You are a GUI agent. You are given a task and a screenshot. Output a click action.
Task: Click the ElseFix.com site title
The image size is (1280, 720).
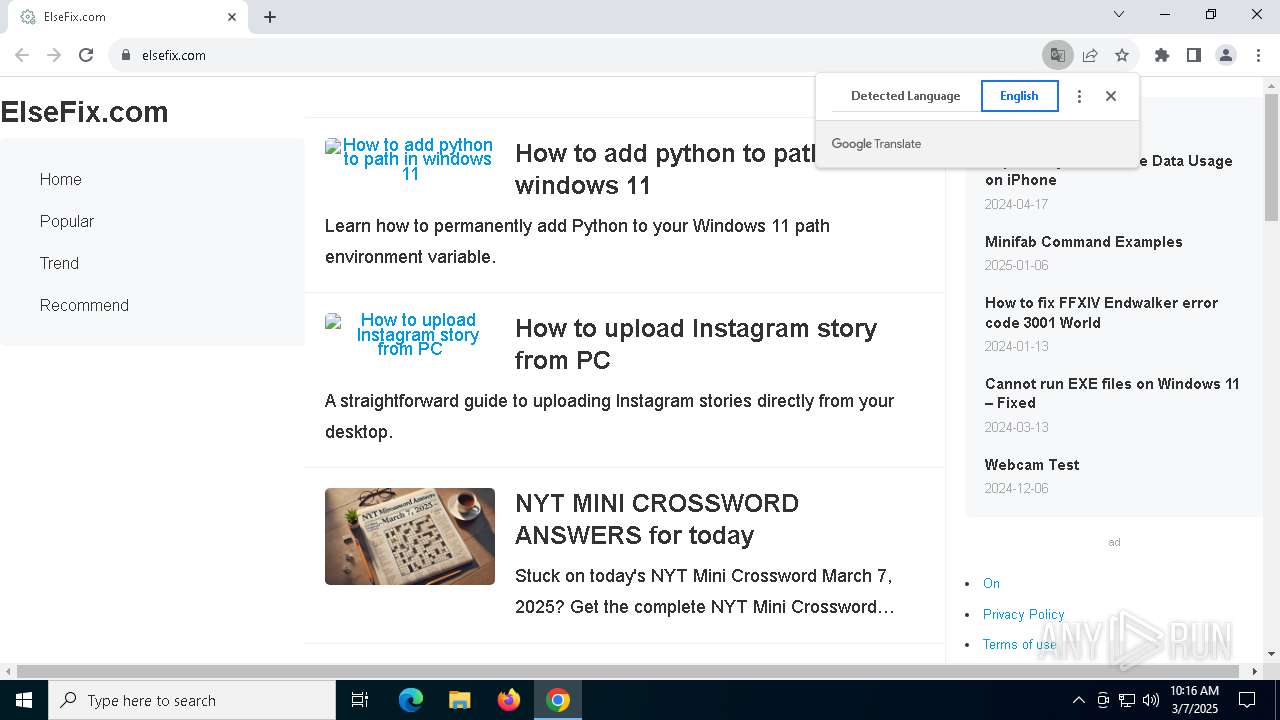click(84, 112)
